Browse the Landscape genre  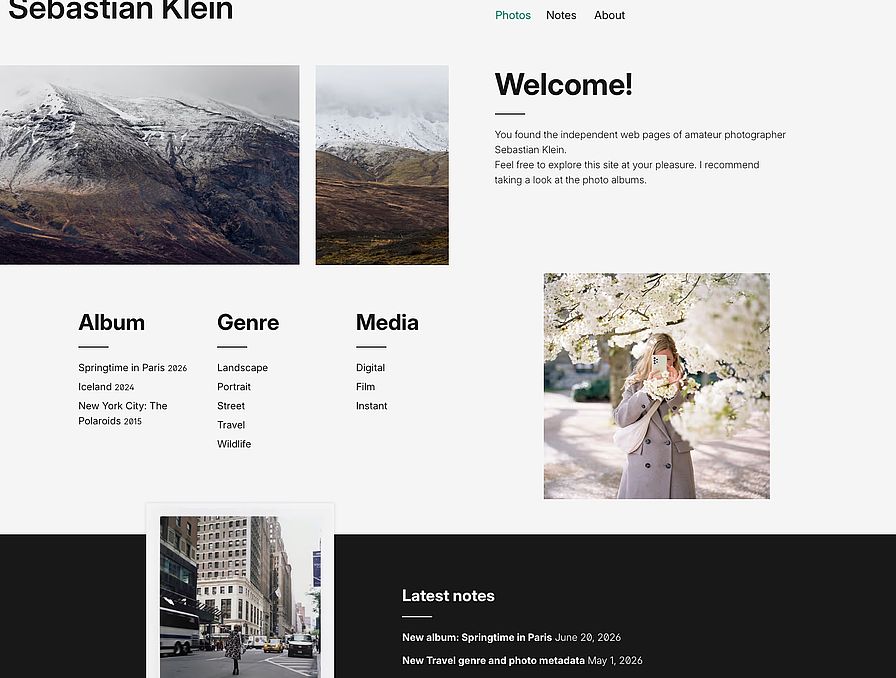(x=242, y=368)
